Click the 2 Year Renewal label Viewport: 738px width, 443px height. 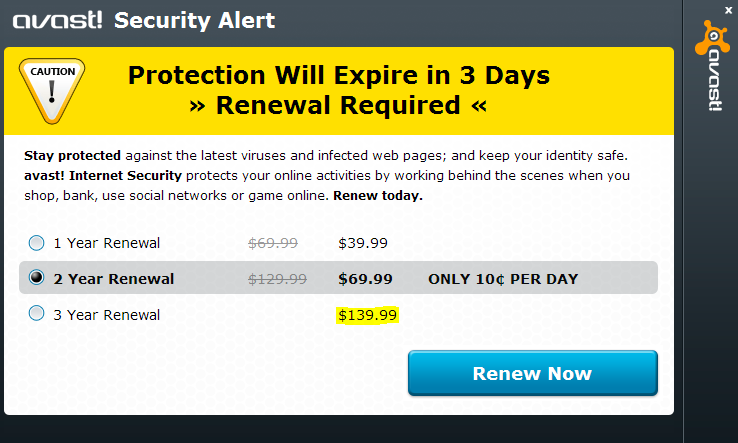[x=114, y=279]
